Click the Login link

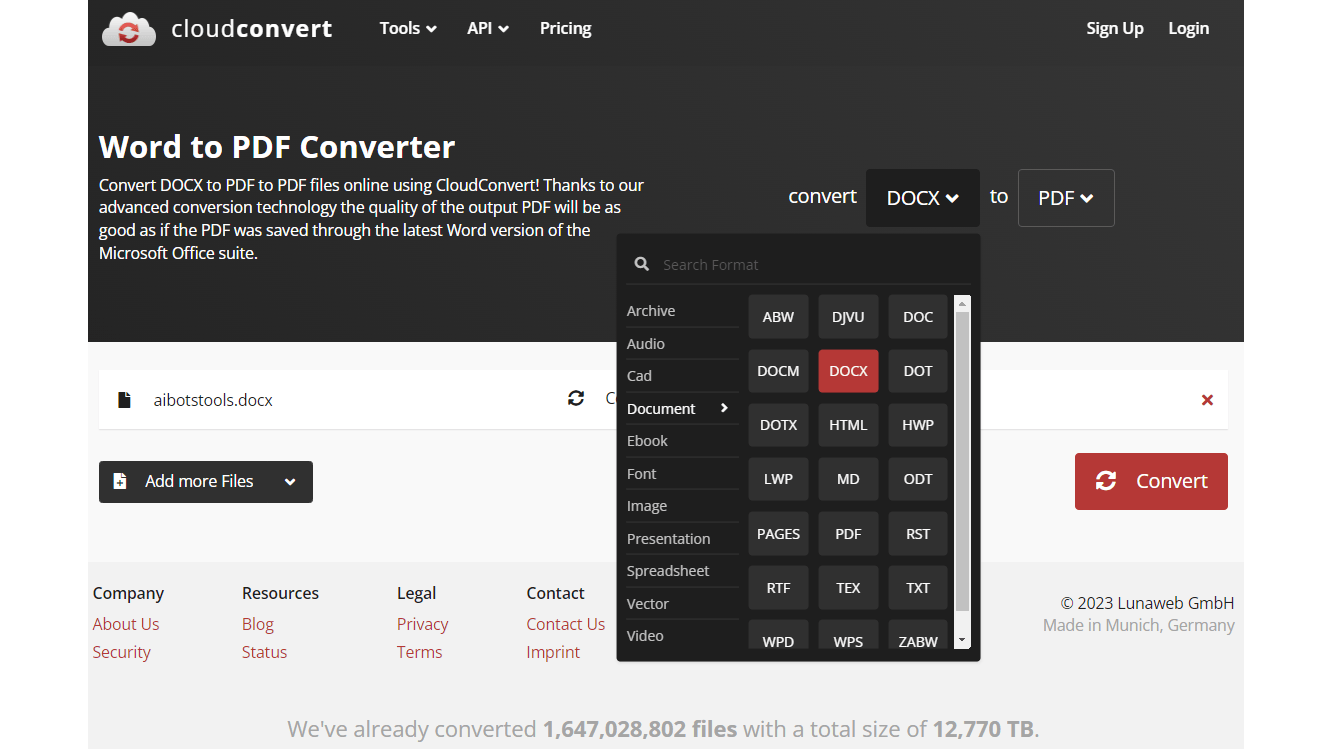[1189, 28]
